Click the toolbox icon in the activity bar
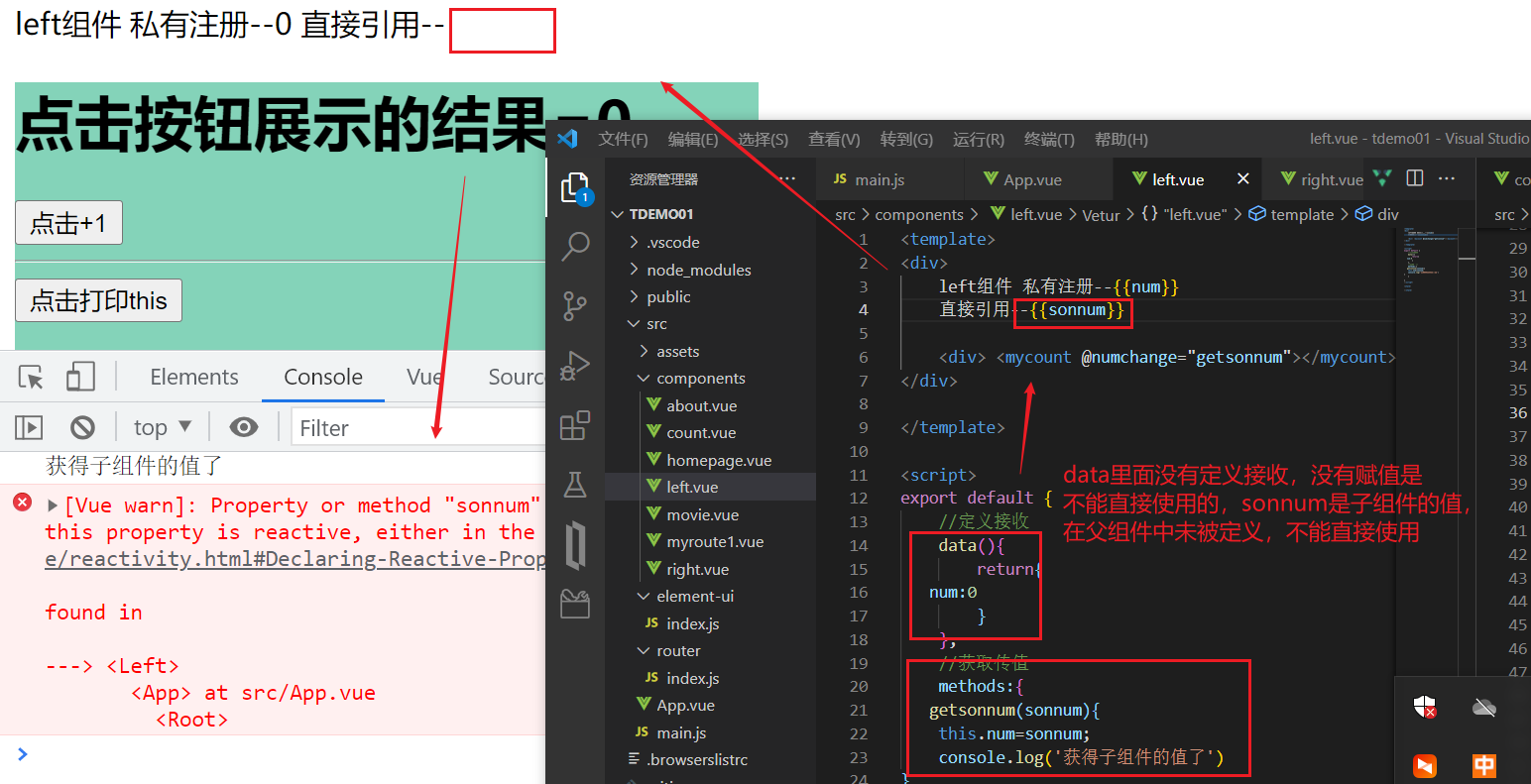This screenshot has height=784, width=1531. 575,604
